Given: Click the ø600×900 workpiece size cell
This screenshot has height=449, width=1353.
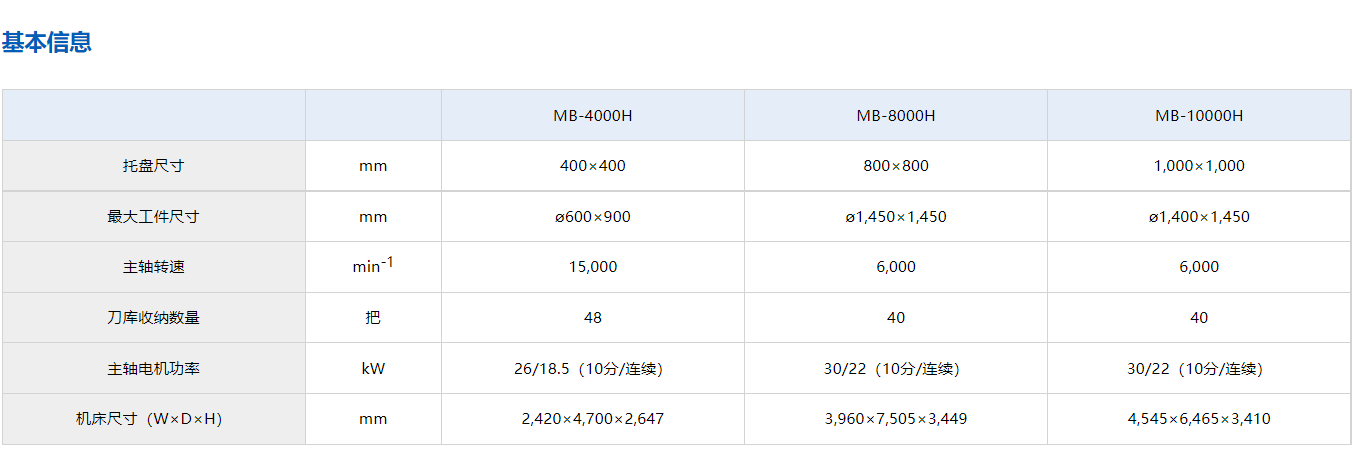Looking at the screenshot, I should click(593, 217).
